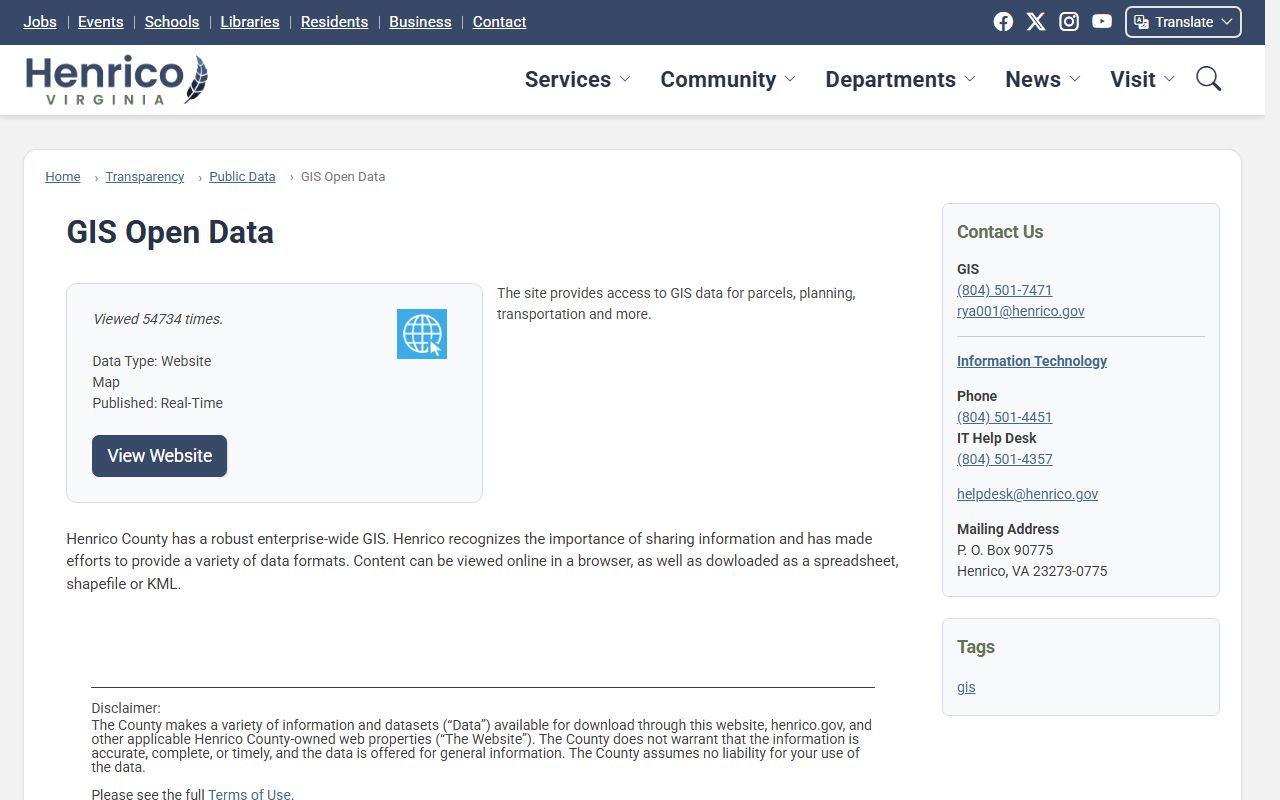Go to Home breadcrumb
This screenshot has width=1280, height=800.
pyautogui.click(x=63, y=177)
